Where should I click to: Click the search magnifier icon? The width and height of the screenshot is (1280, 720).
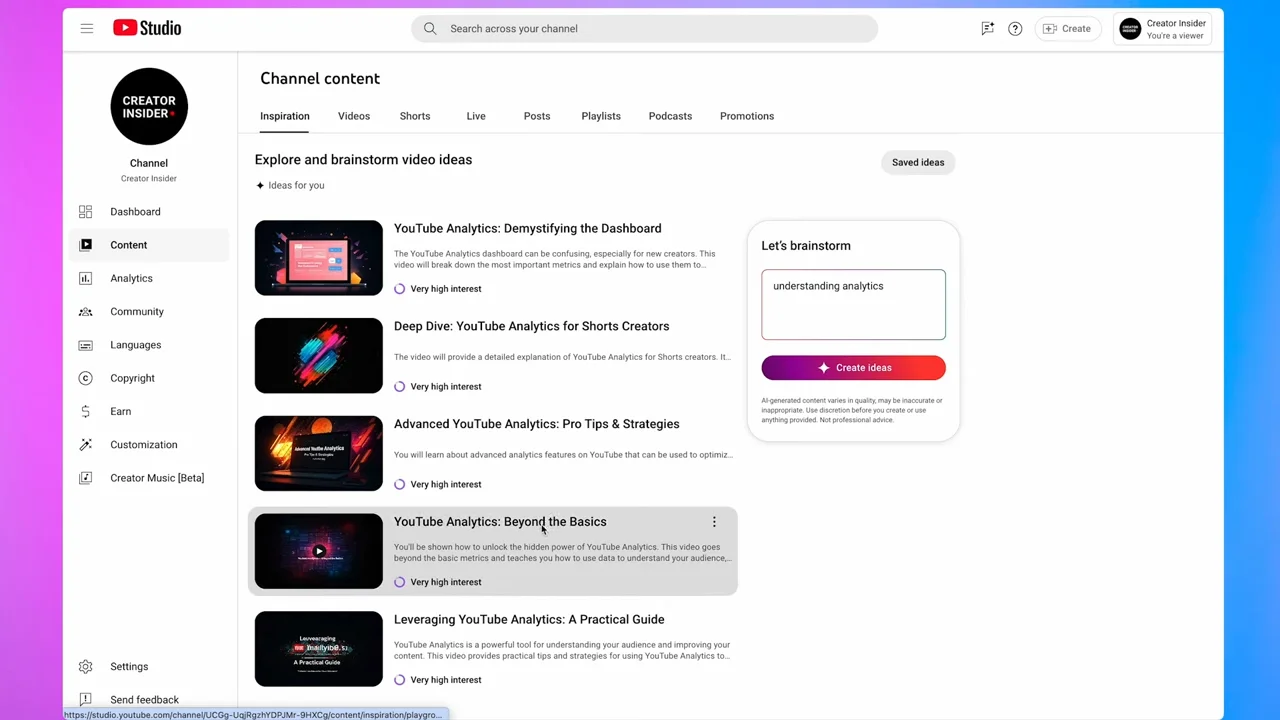[430, 28]
